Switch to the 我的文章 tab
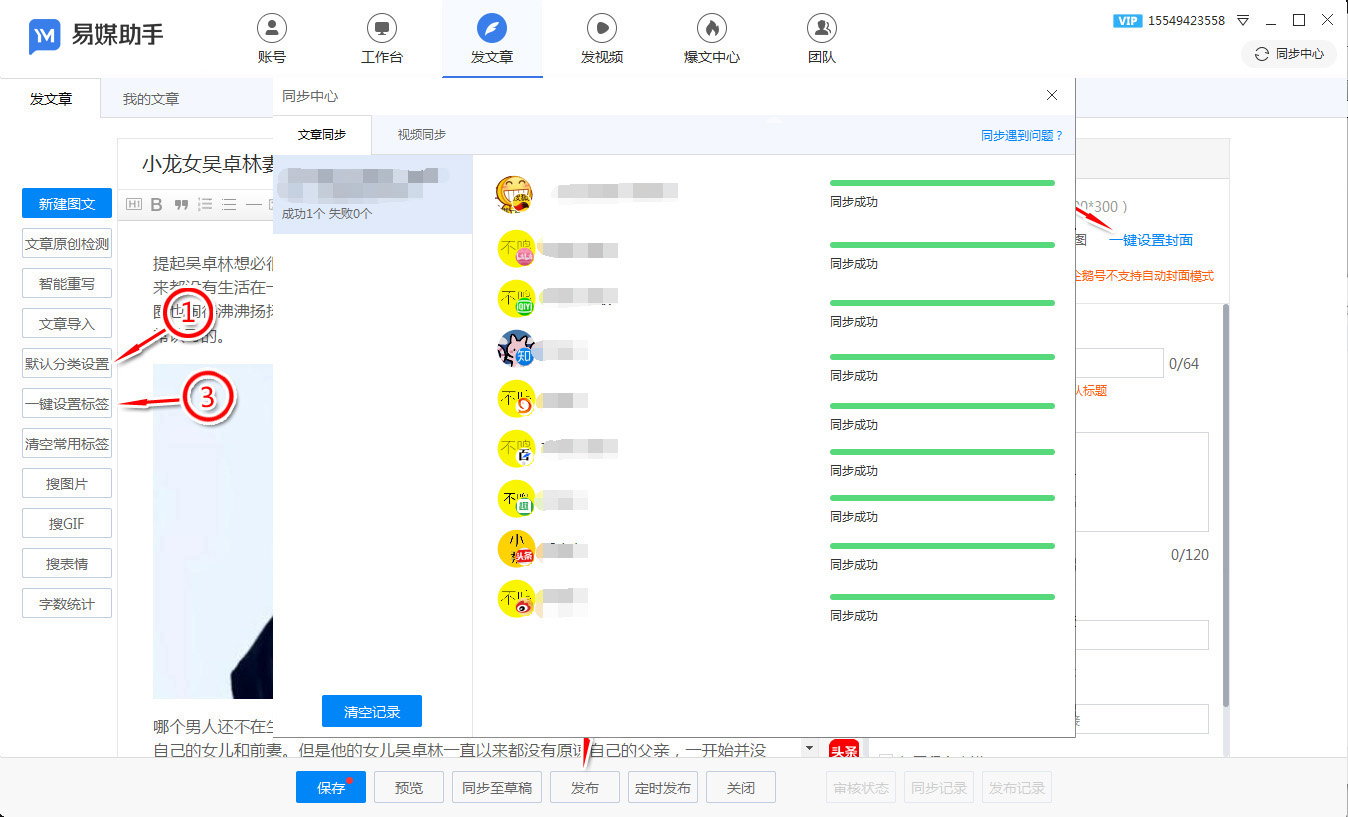This screenshot has width=1348, height=817. coord(151,99)
